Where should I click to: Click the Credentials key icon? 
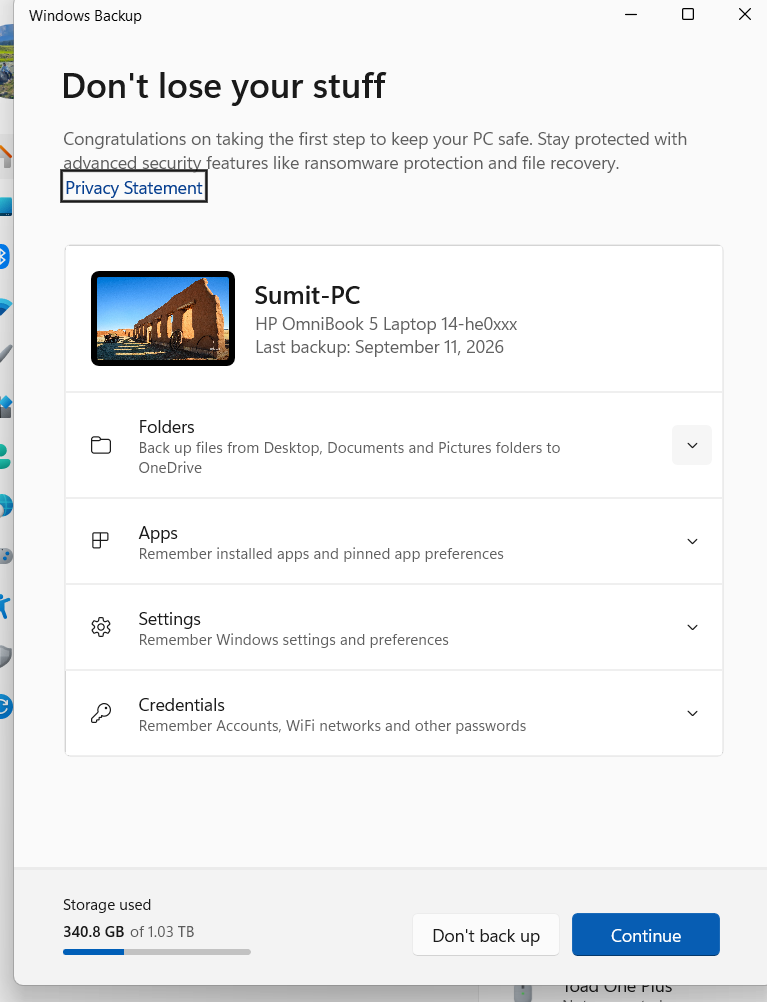[x=101, y=713]
